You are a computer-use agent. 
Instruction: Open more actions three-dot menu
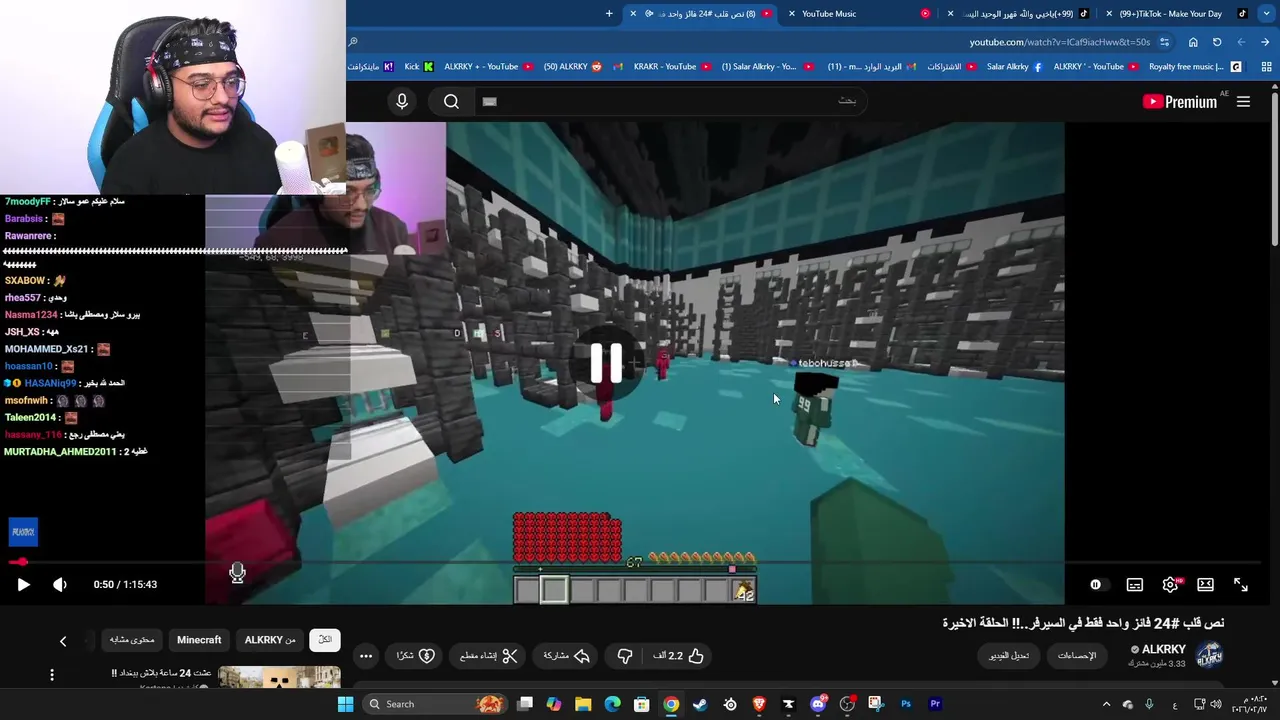pyautogui.click(x=366, y=656)
